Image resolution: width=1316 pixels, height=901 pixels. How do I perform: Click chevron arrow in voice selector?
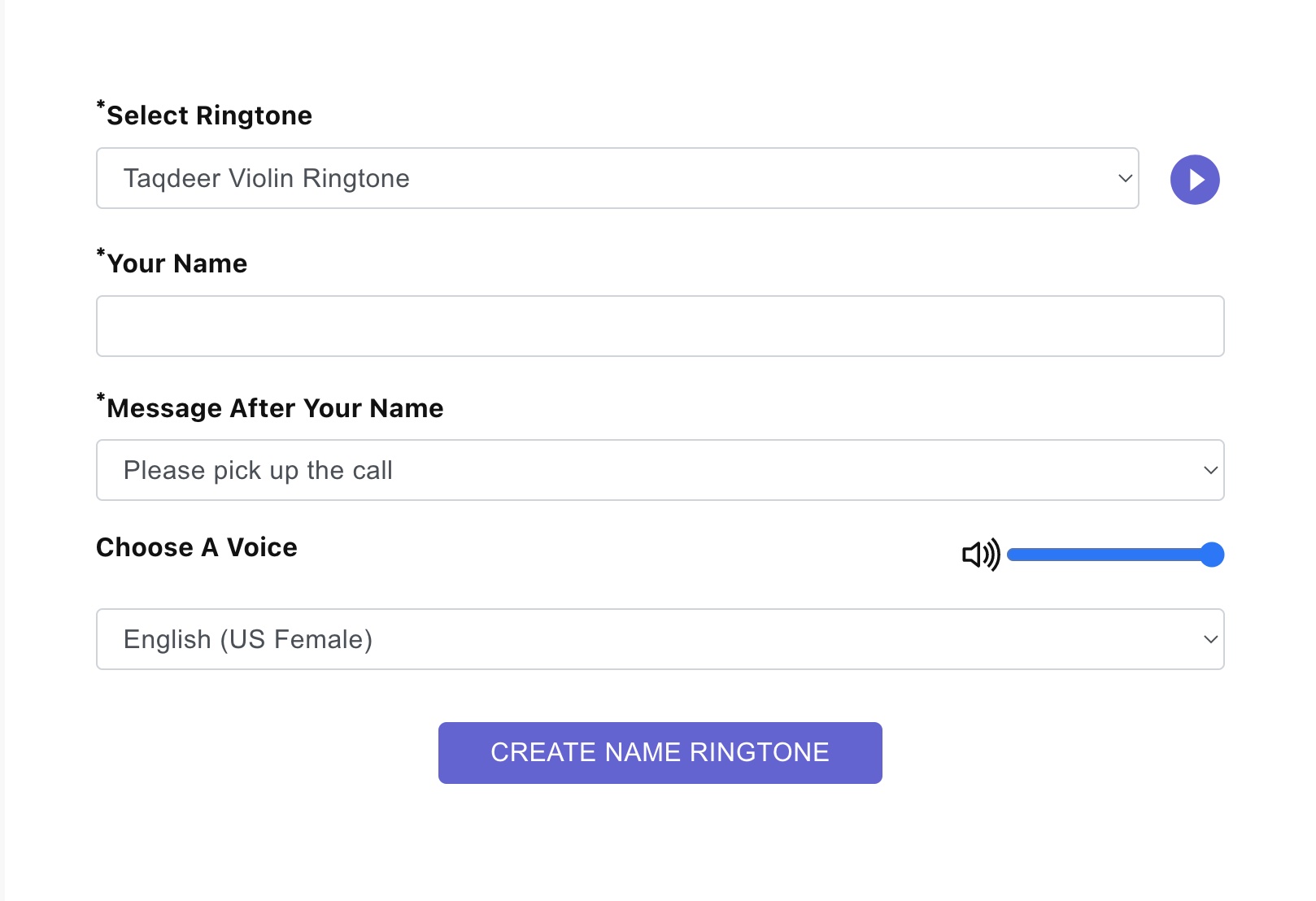1210,639
